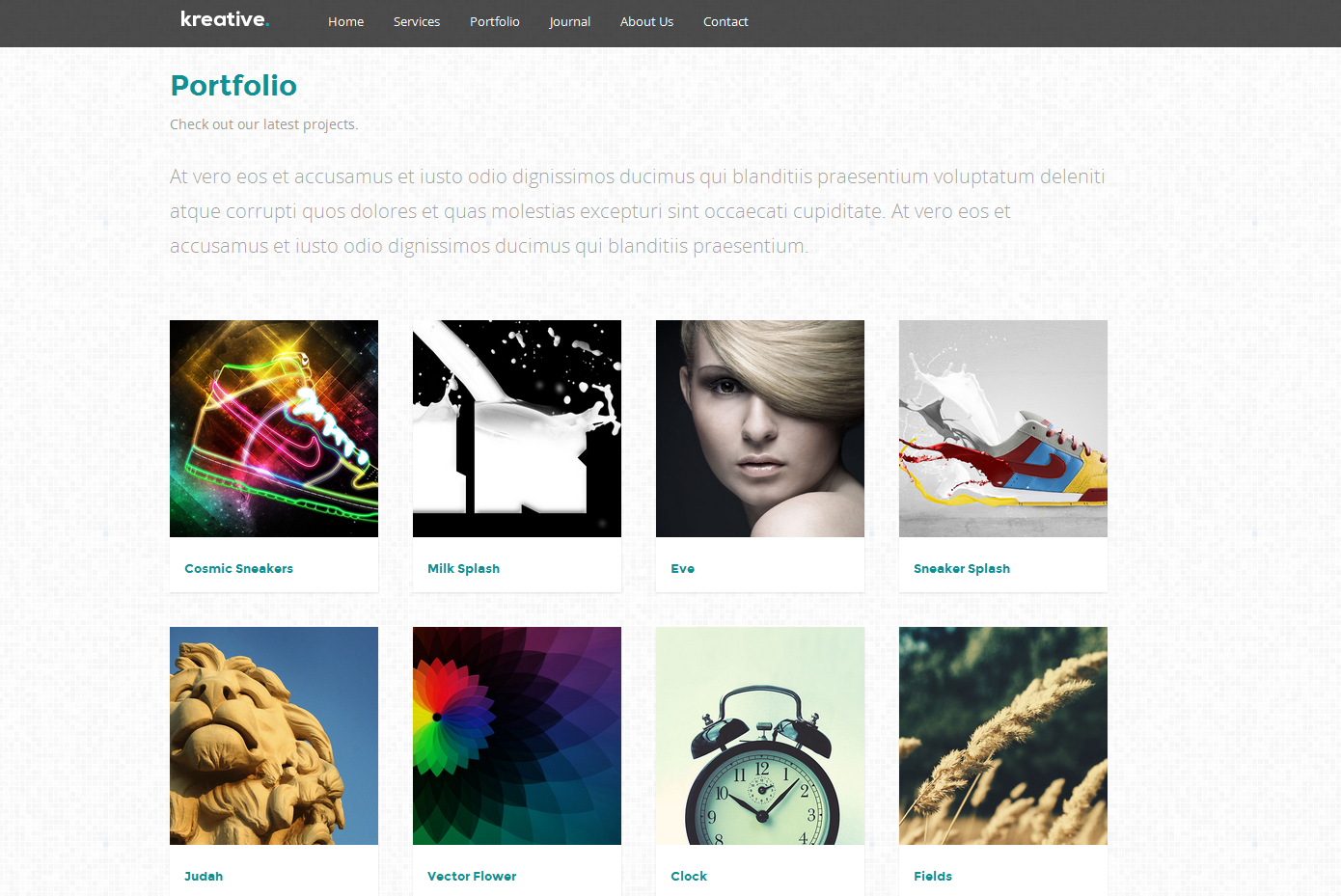Click the Sneaker Splash title link
The width and height of the screenshot is (1341, 896).
962,568
